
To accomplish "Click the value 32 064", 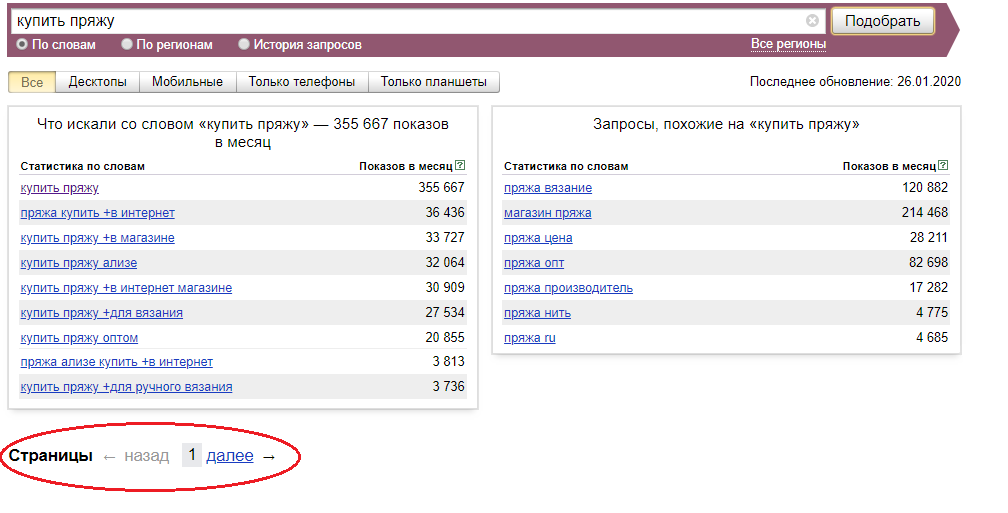I will point(445,263).
